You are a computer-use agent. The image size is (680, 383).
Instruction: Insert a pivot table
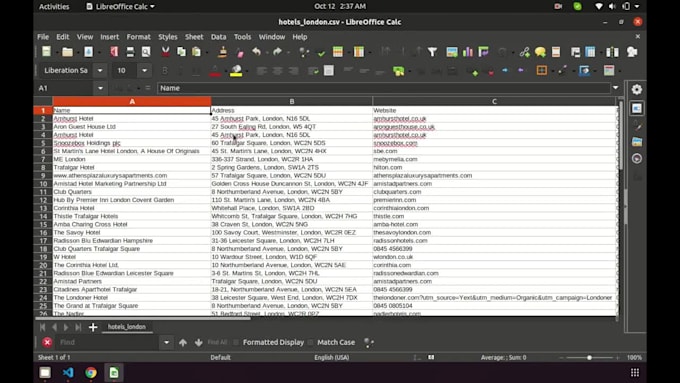point(484,52)
